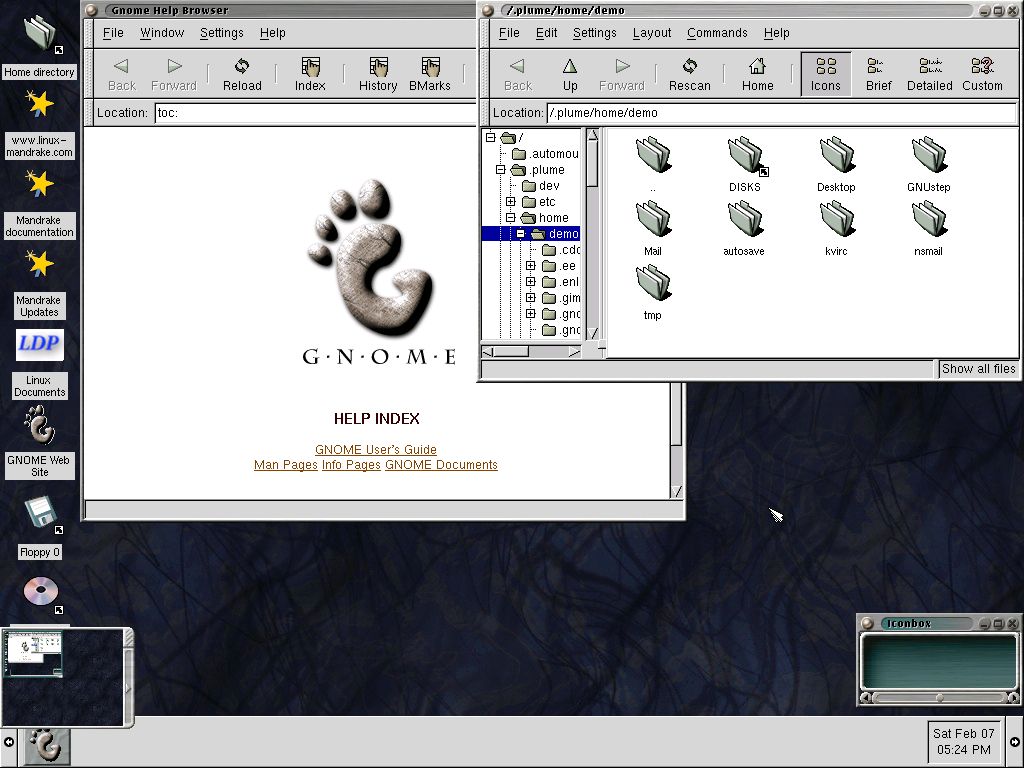Switch to Detailed view mode

(929, 73)
